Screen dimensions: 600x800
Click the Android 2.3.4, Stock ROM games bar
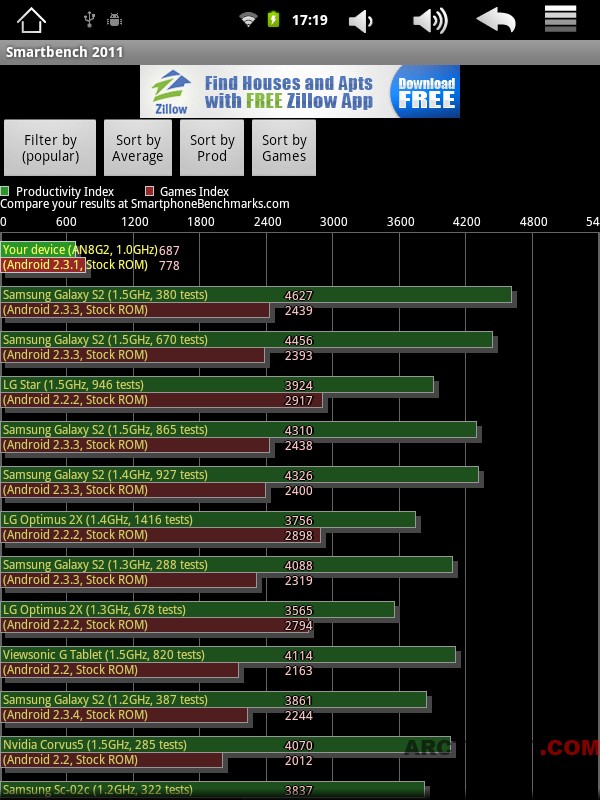pyautogui.click(x=124, y=715)
